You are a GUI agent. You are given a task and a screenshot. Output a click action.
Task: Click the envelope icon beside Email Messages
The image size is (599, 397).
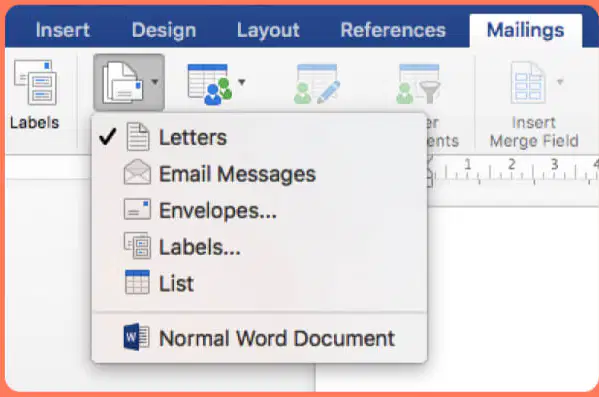click(x=137, y=172)
